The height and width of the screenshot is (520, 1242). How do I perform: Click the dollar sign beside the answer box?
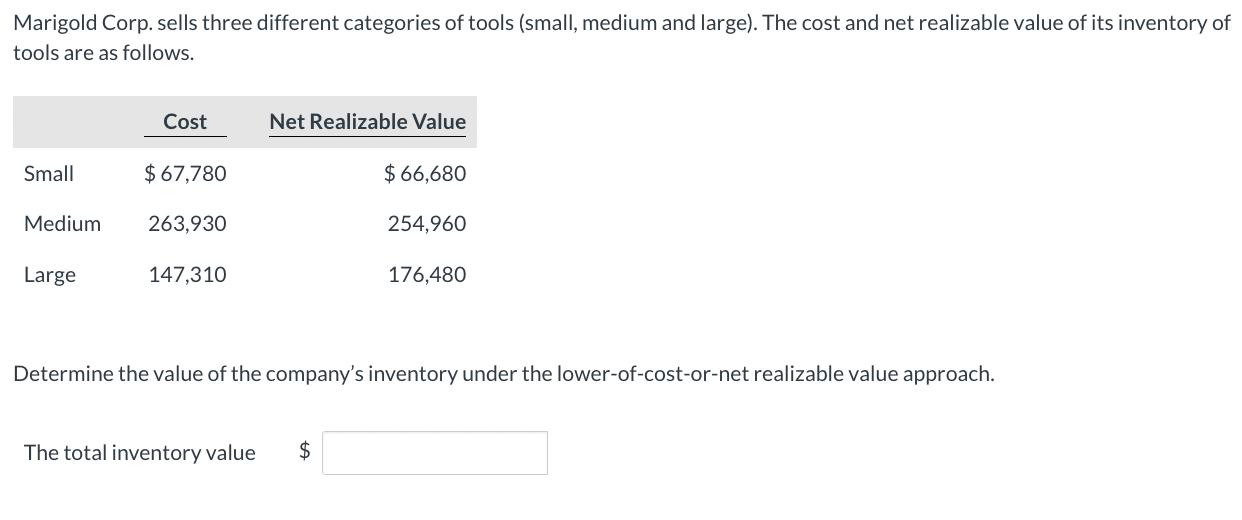[306, 452]
